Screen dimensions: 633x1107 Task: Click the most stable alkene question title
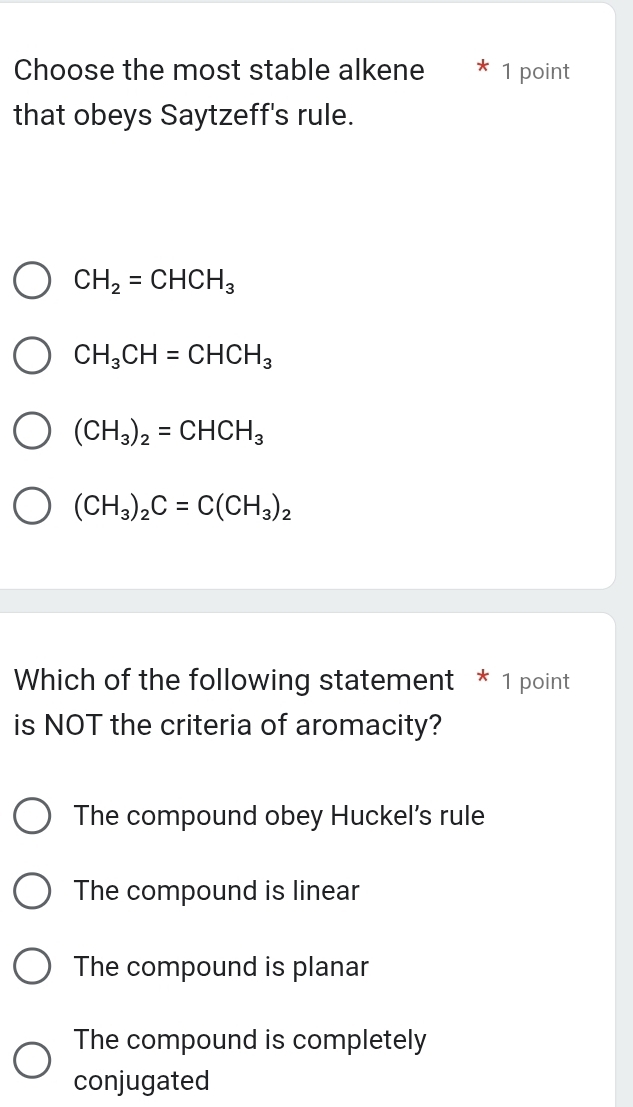[218, 70]
